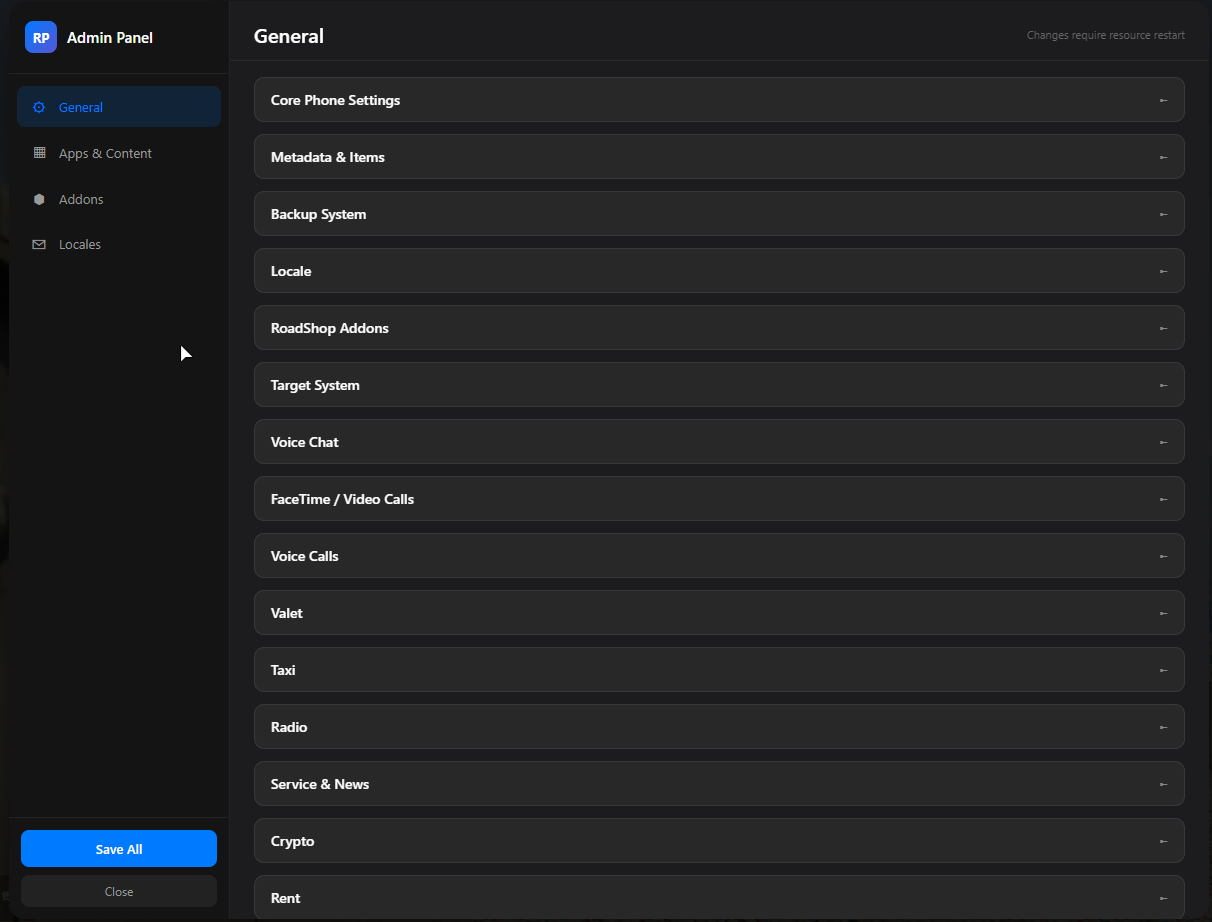Click the Locales envelope icon

(39, 244)
